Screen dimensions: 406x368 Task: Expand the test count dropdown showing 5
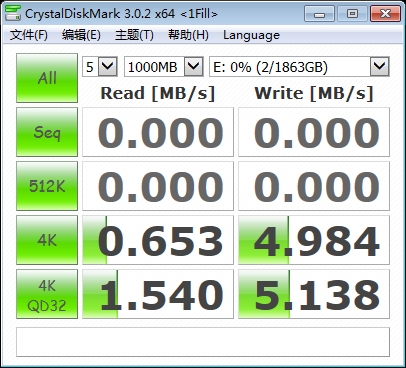(108, 67)
